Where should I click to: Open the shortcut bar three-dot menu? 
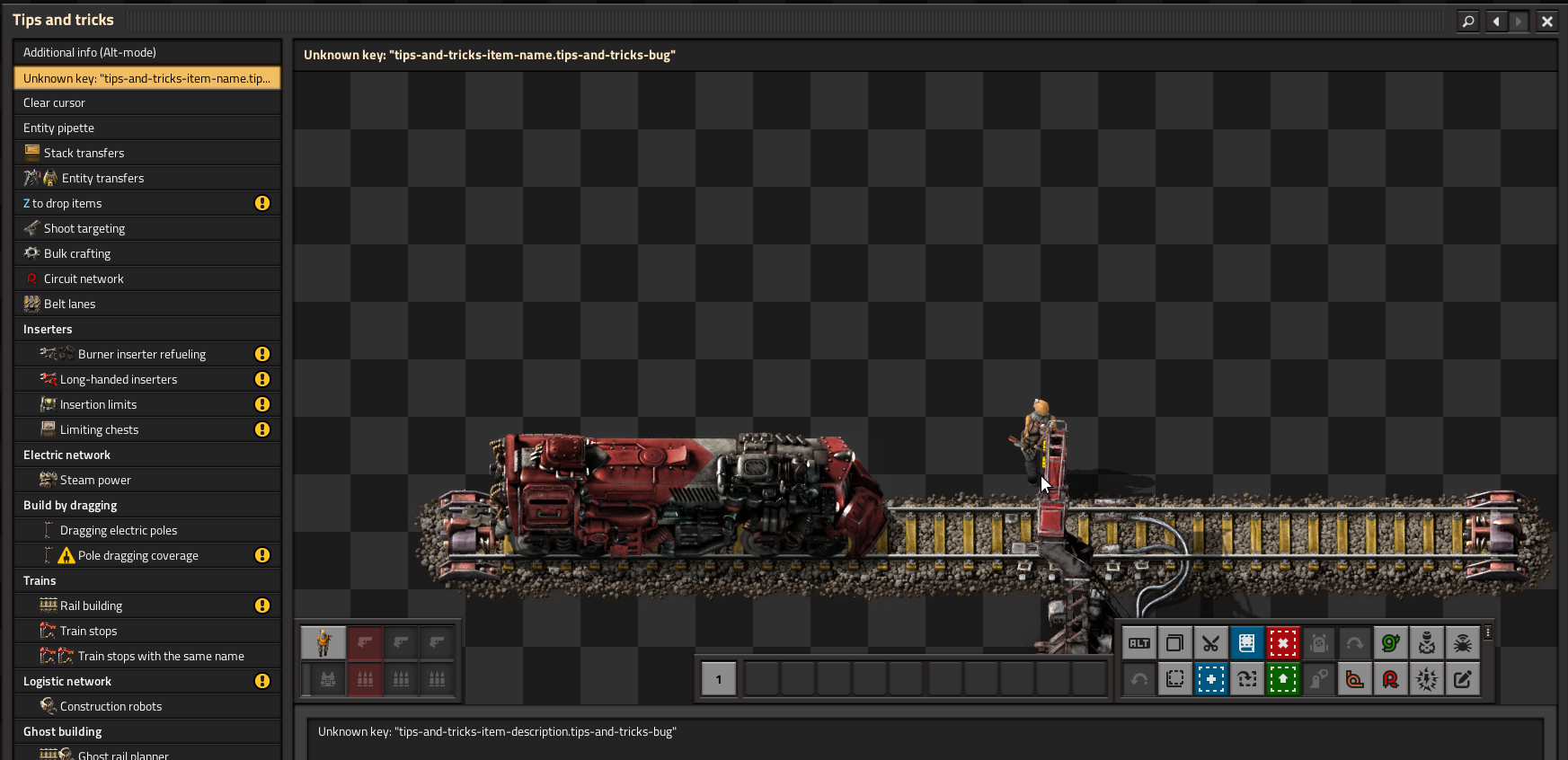1488,632
